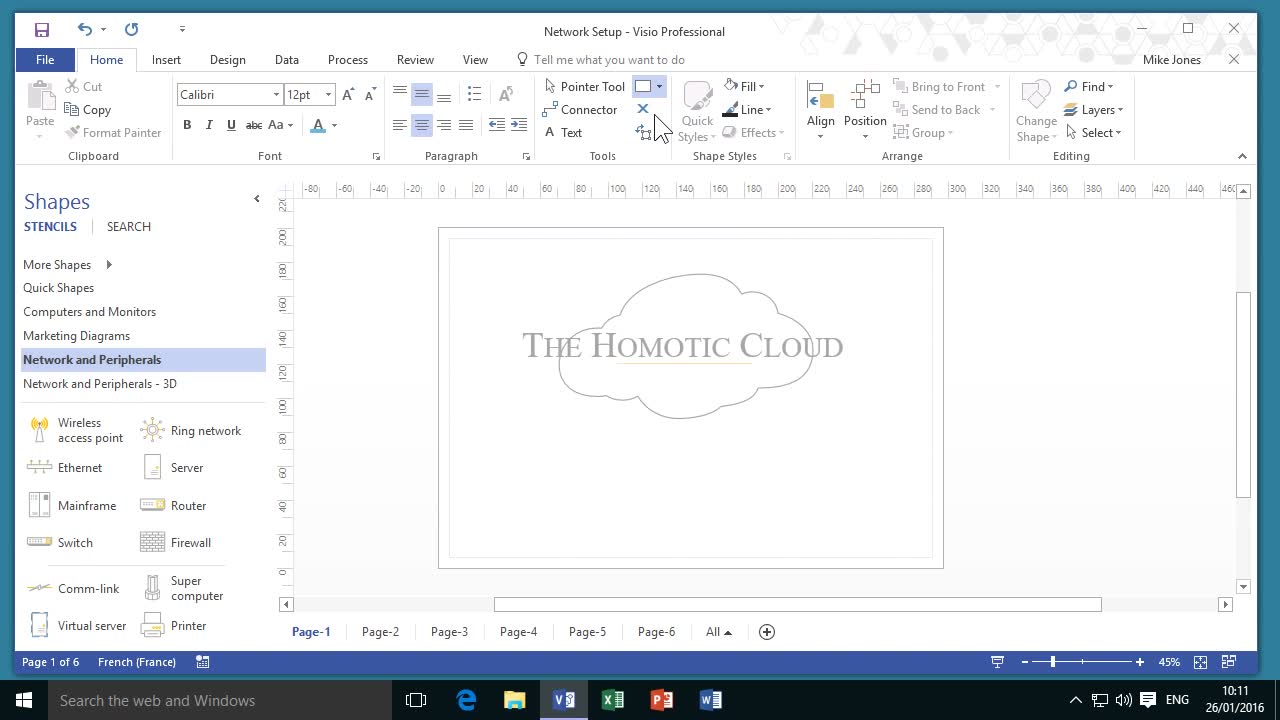Click the Increase Font Size icon
The image size is (1280, 720).
click(348, 95)
